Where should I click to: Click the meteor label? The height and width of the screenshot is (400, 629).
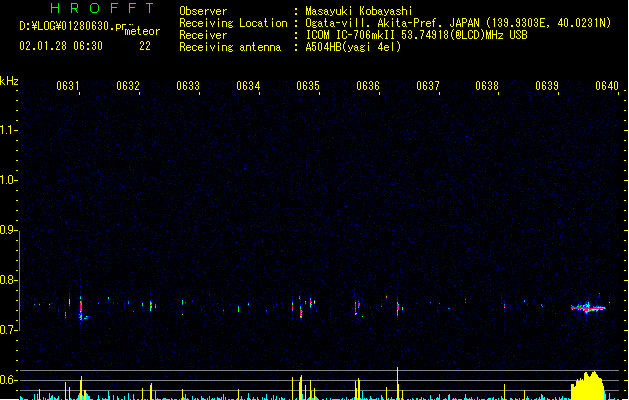142,31
